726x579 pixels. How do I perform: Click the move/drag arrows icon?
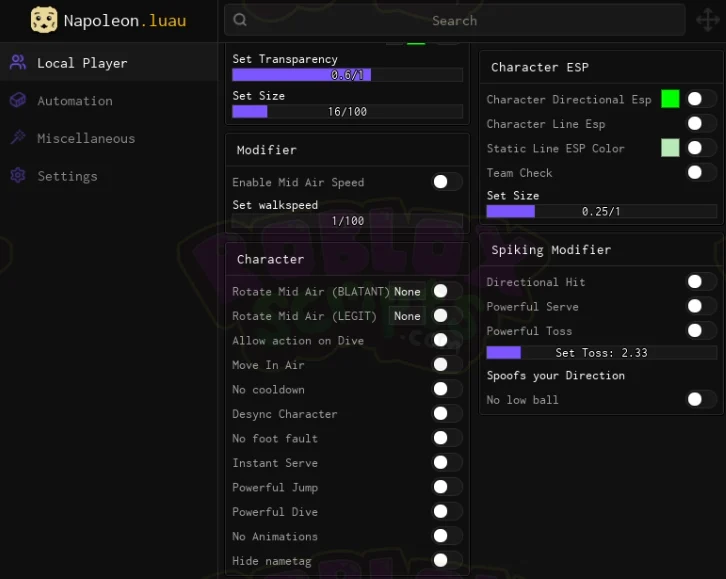[x=708, y=20]
